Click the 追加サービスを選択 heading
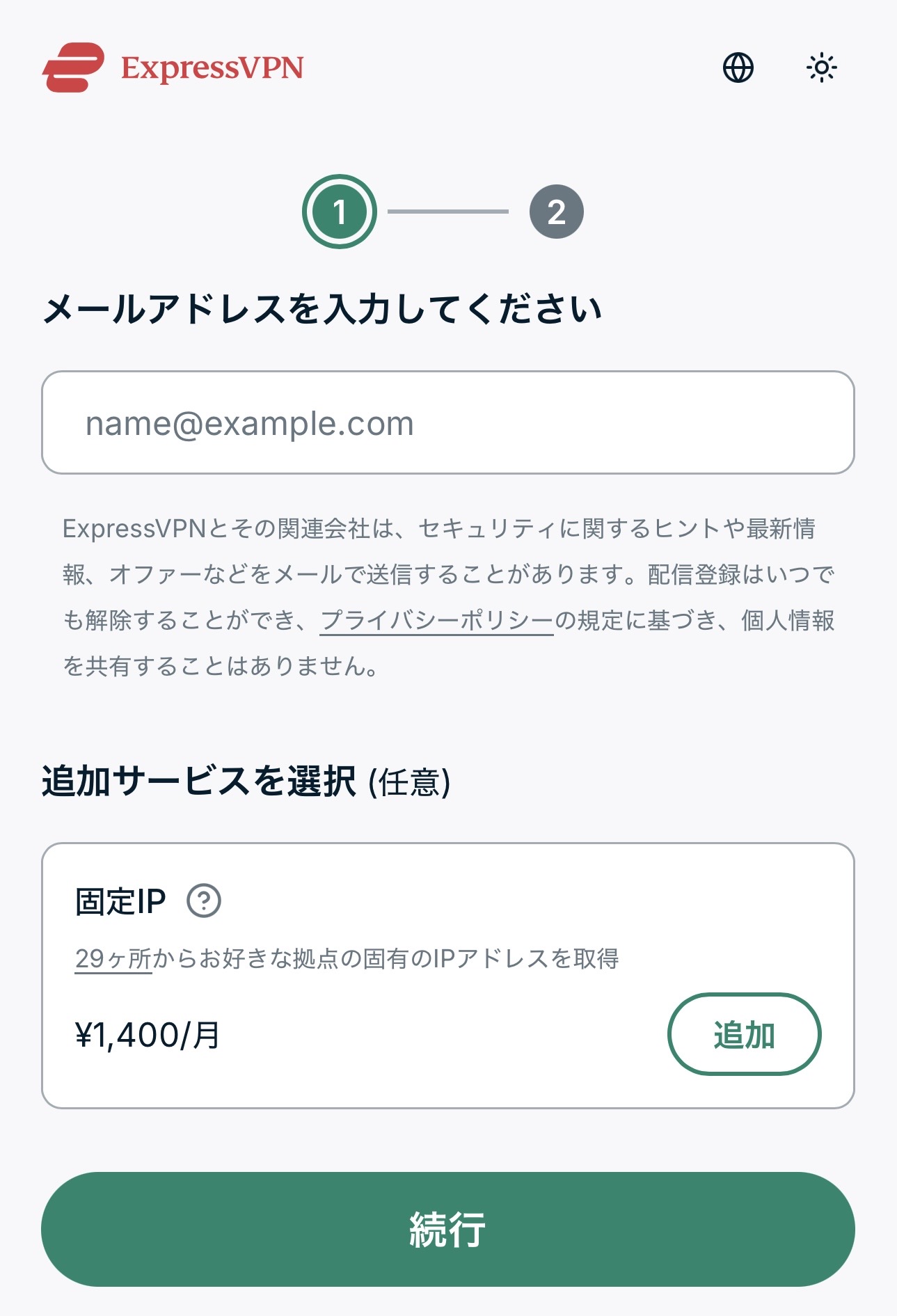Viewport: 897px width, 1316px height. (199, 781)
